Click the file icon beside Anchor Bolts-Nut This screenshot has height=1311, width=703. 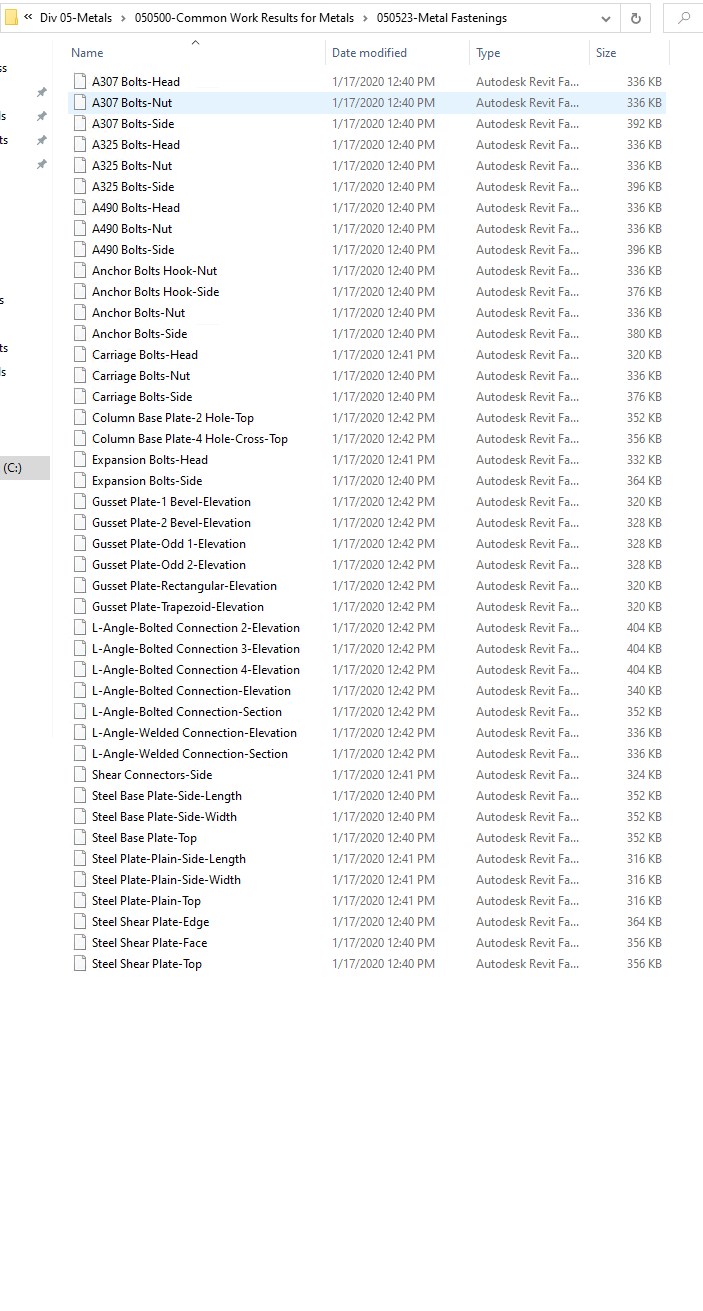pyautogui.click(x=80, y=312)
